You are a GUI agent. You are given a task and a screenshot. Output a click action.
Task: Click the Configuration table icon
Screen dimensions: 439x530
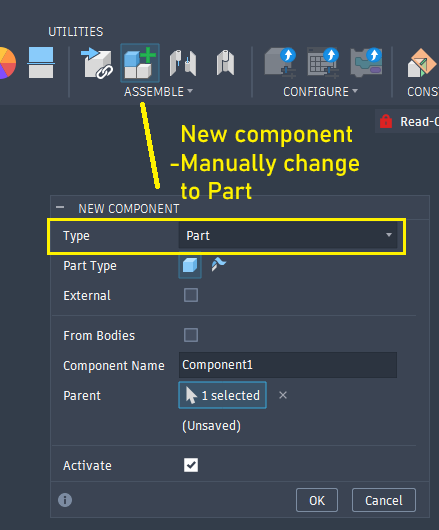[323, 63]
